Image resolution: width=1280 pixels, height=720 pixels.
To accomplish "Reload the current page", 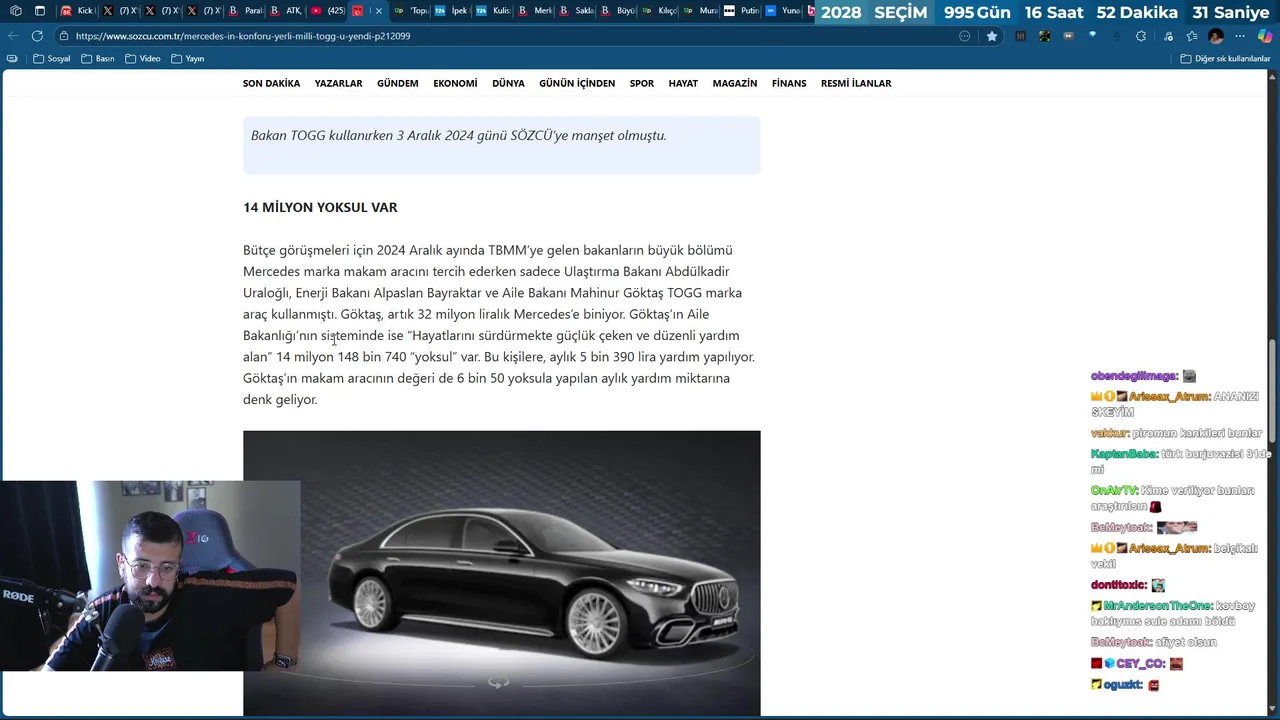I will coord(37,36).
